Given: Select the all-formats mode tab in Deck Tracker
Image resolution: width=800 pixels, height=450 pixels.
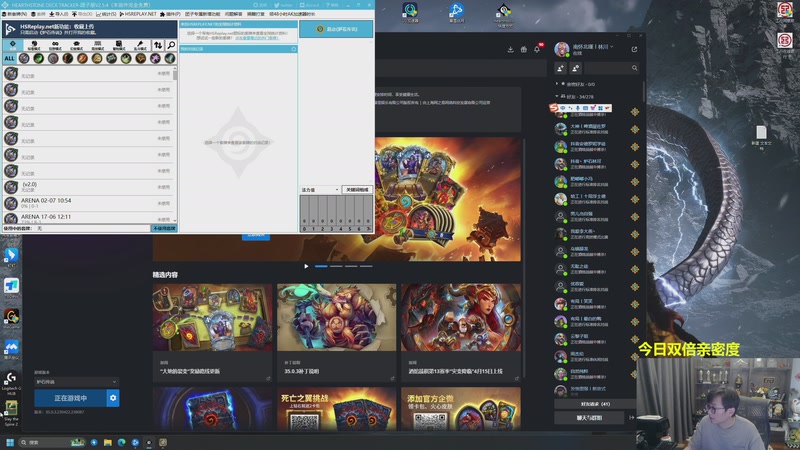Looking at the screenshot, I should (13, 45).
